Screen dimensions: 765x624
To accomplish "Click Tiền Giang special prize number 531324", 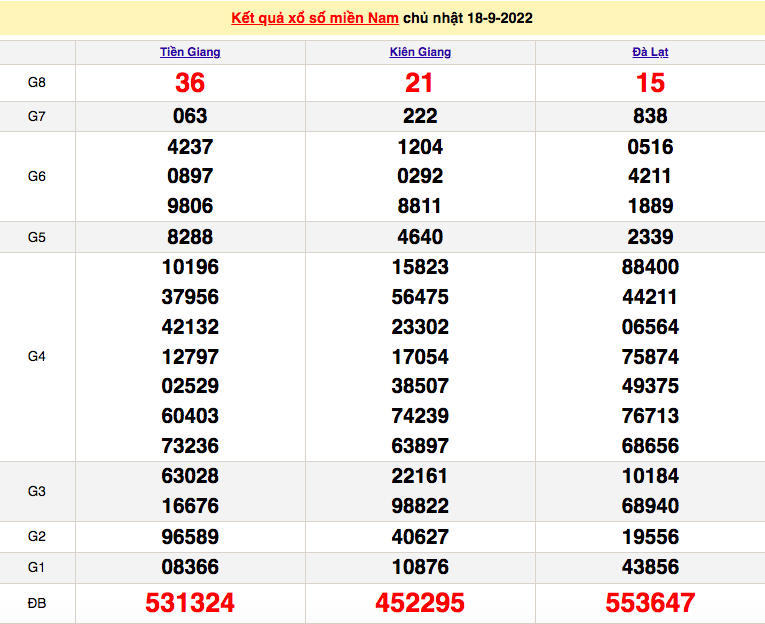I will coord(190,603).
